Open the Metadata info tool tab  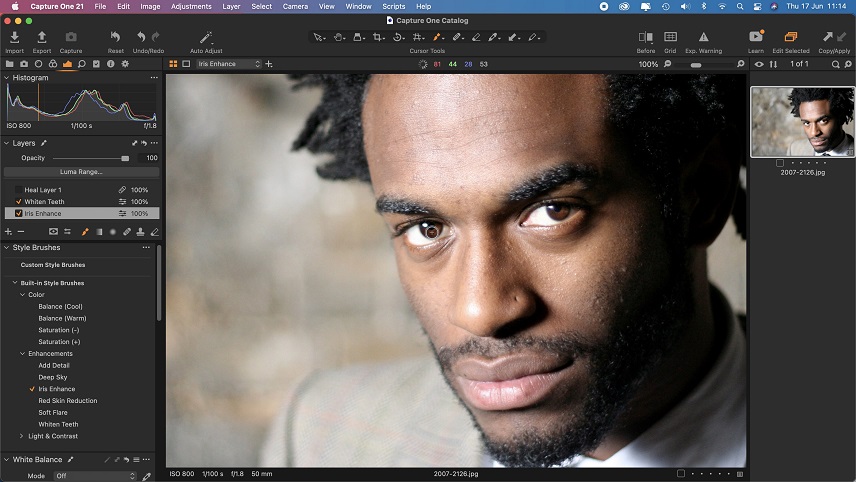click(111, 64)
